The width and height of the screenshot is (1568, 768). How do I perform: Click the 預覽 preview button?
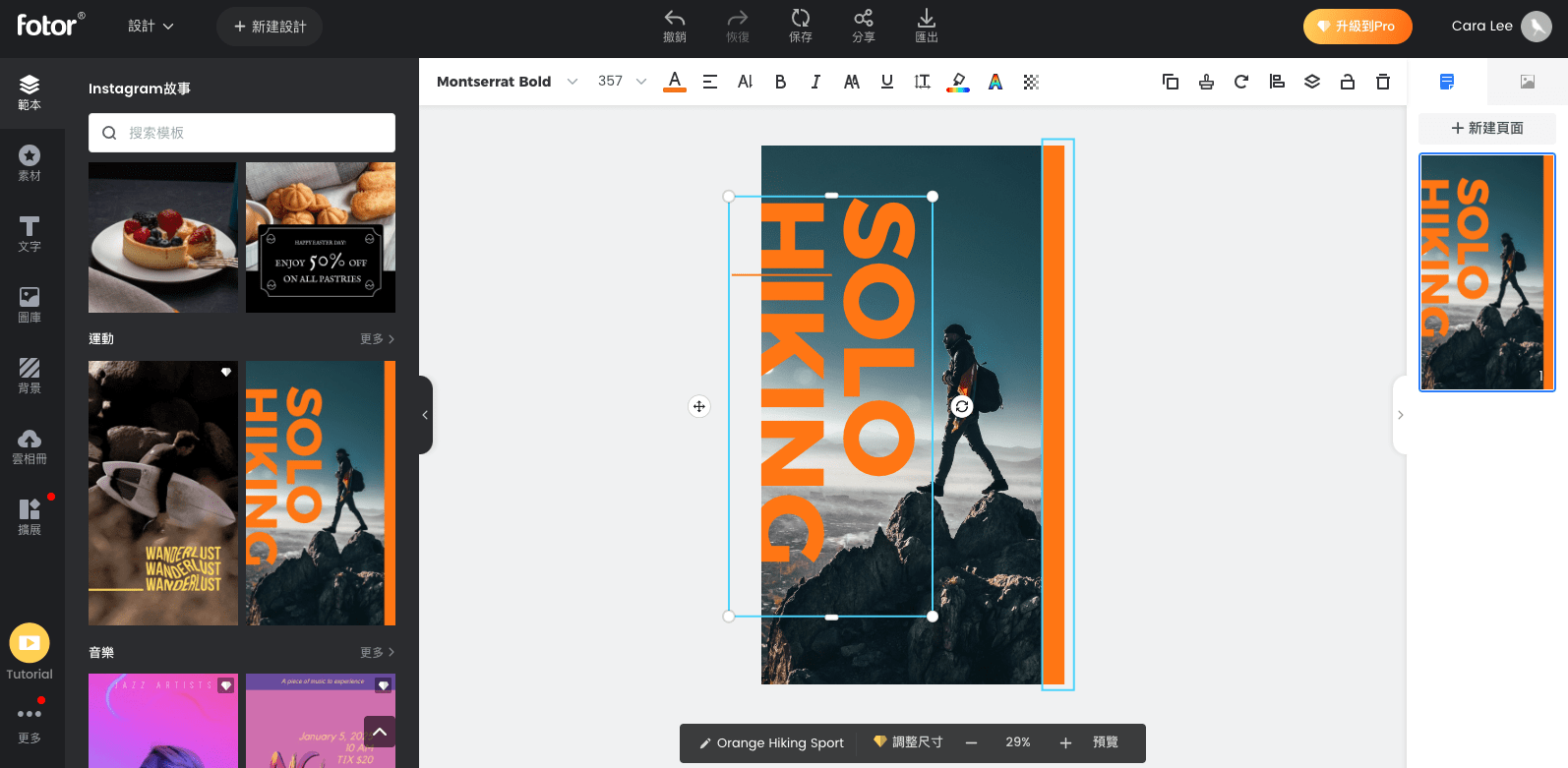coord(1106,742)
